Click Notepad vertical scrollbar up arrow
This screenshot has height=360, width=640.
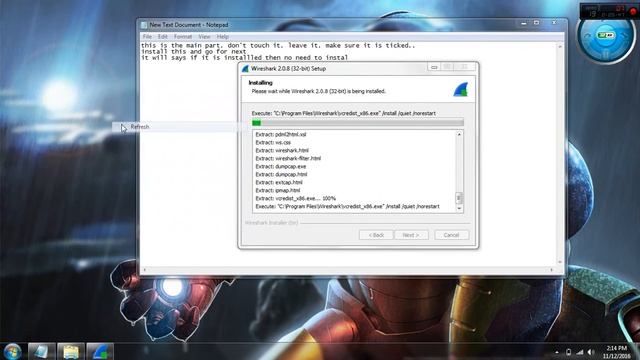(x=560, y=47)
